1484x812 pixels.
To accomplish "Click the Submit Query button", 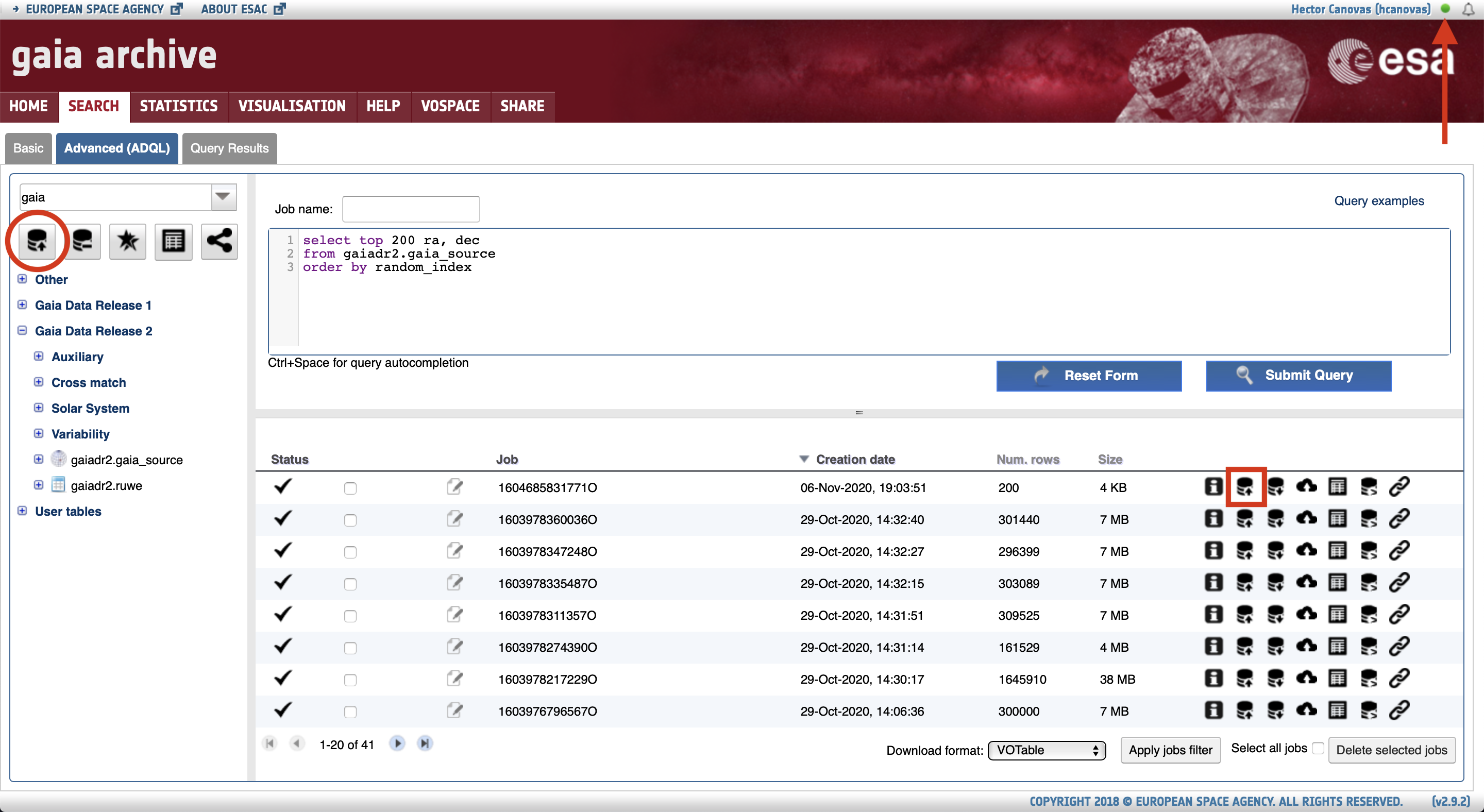I will [x=1298, y=376].
